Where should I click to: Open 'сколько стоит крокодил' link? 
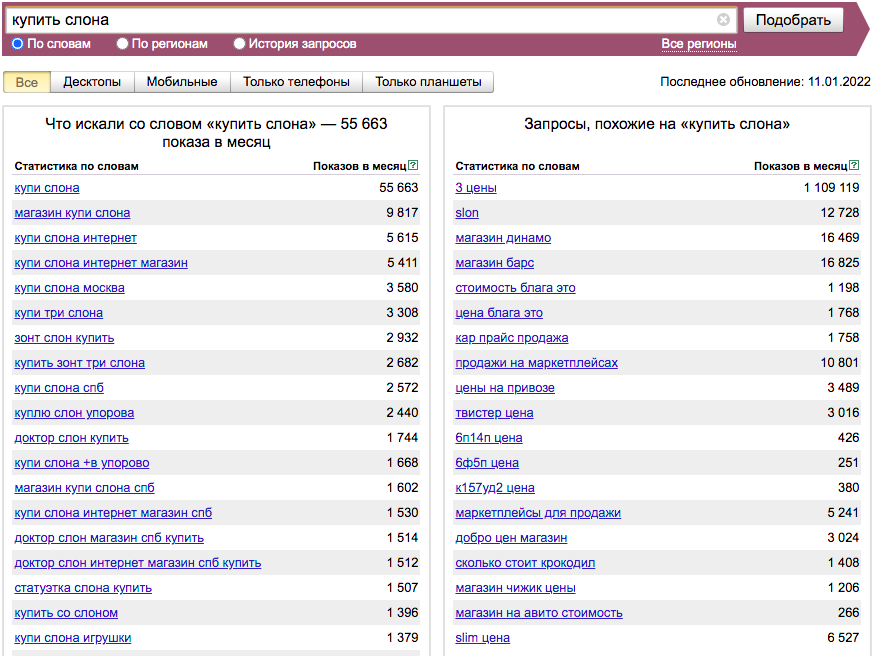click(525, 563)
